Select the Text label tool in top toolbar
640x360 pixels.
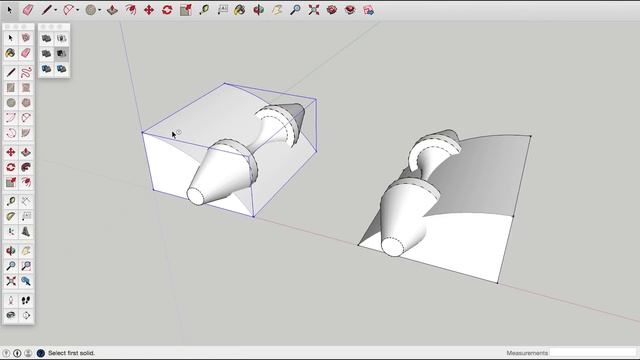222,10
